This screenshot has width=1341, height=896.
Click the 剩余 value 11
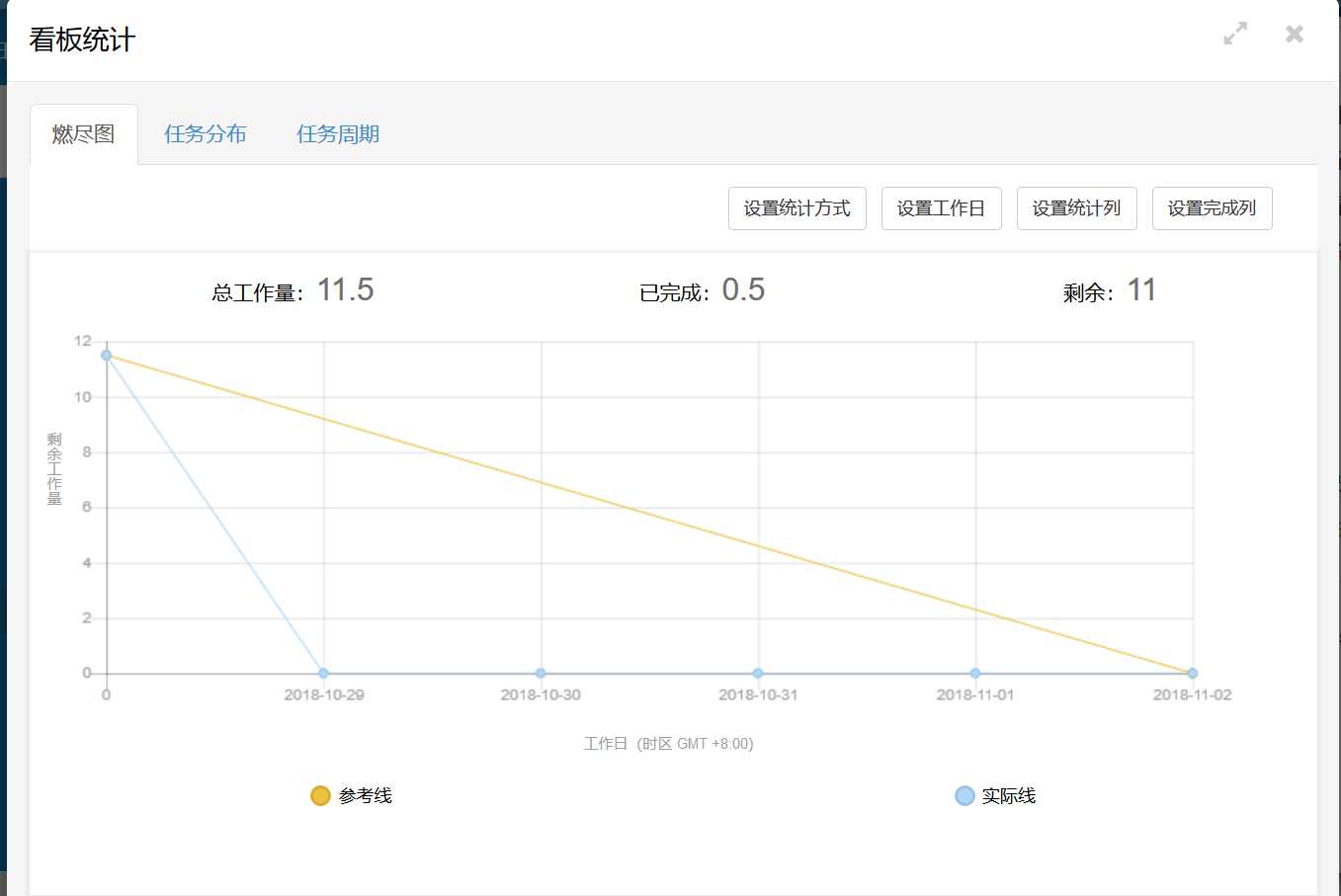[x=1141, y=290]
